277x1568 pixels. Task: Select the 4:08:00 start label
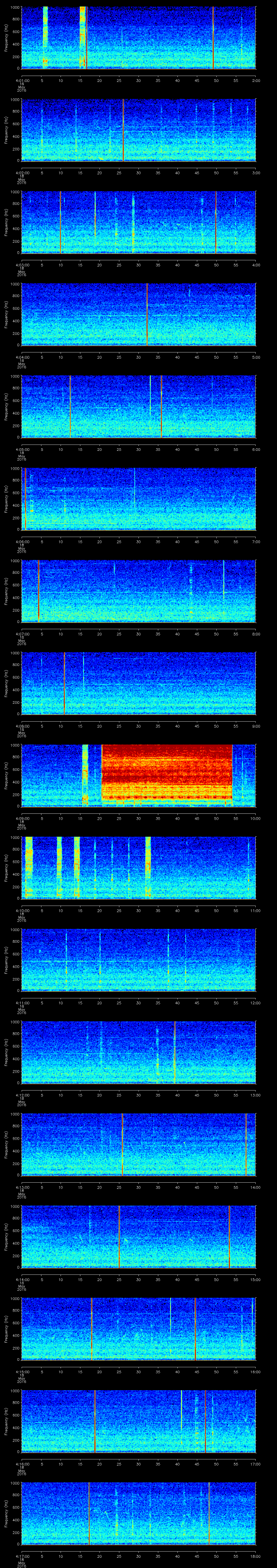22,726
